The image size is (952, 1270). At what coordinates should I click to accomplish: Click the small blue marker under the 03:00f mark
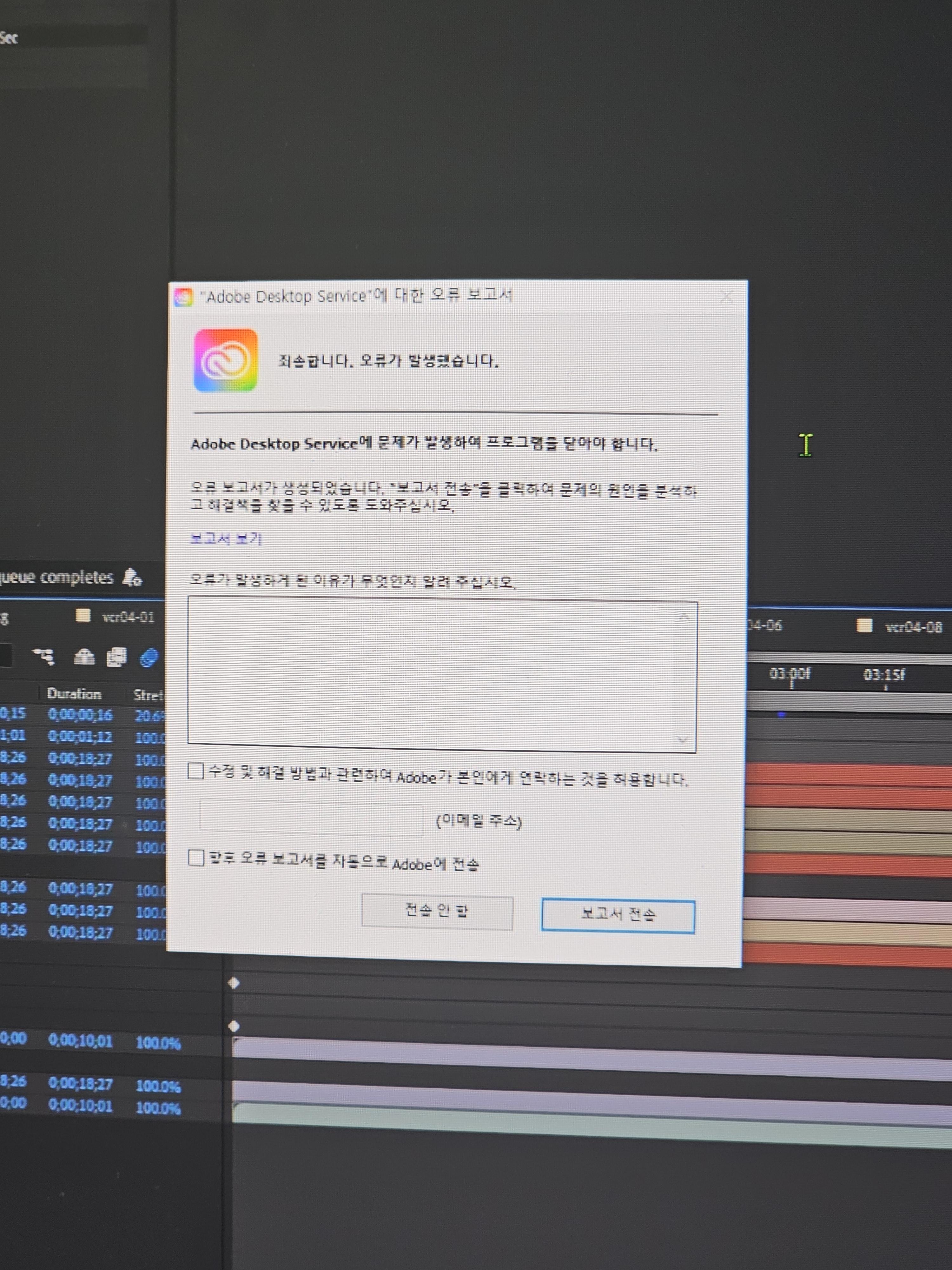coord(782,715)
